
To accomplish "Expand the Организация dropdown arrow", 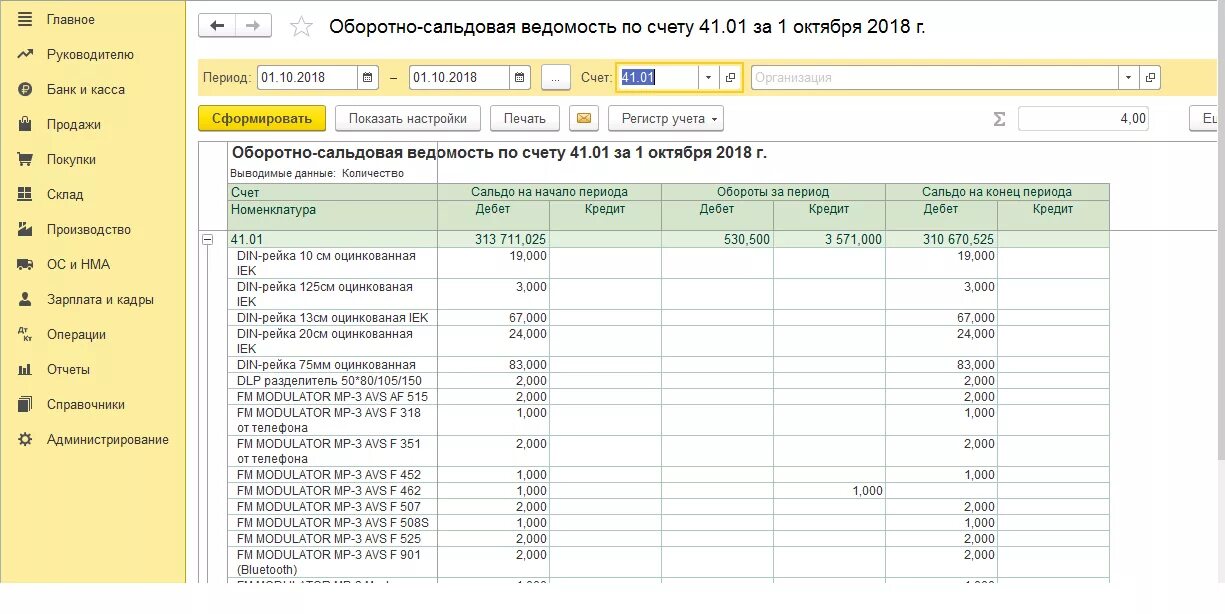I will (x=1129, y=77).
